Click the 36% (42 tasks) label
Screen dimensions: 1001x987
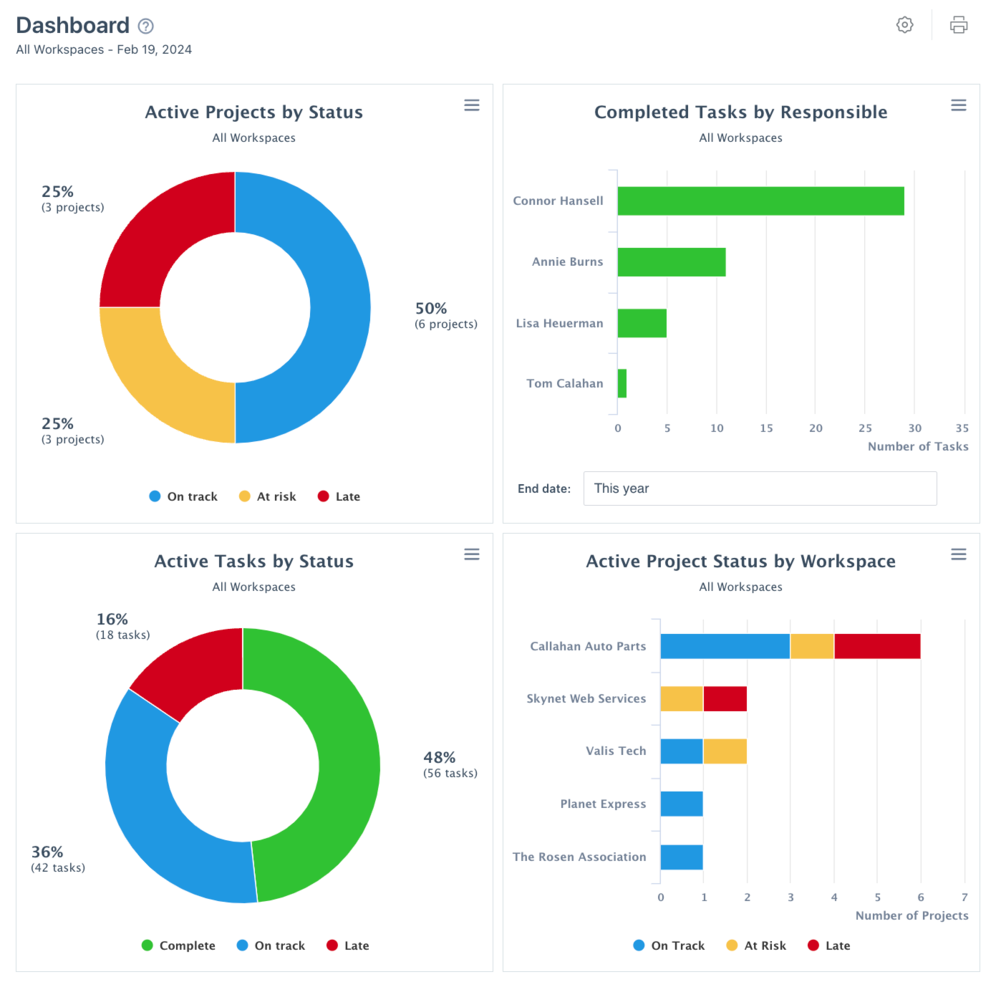57,859
